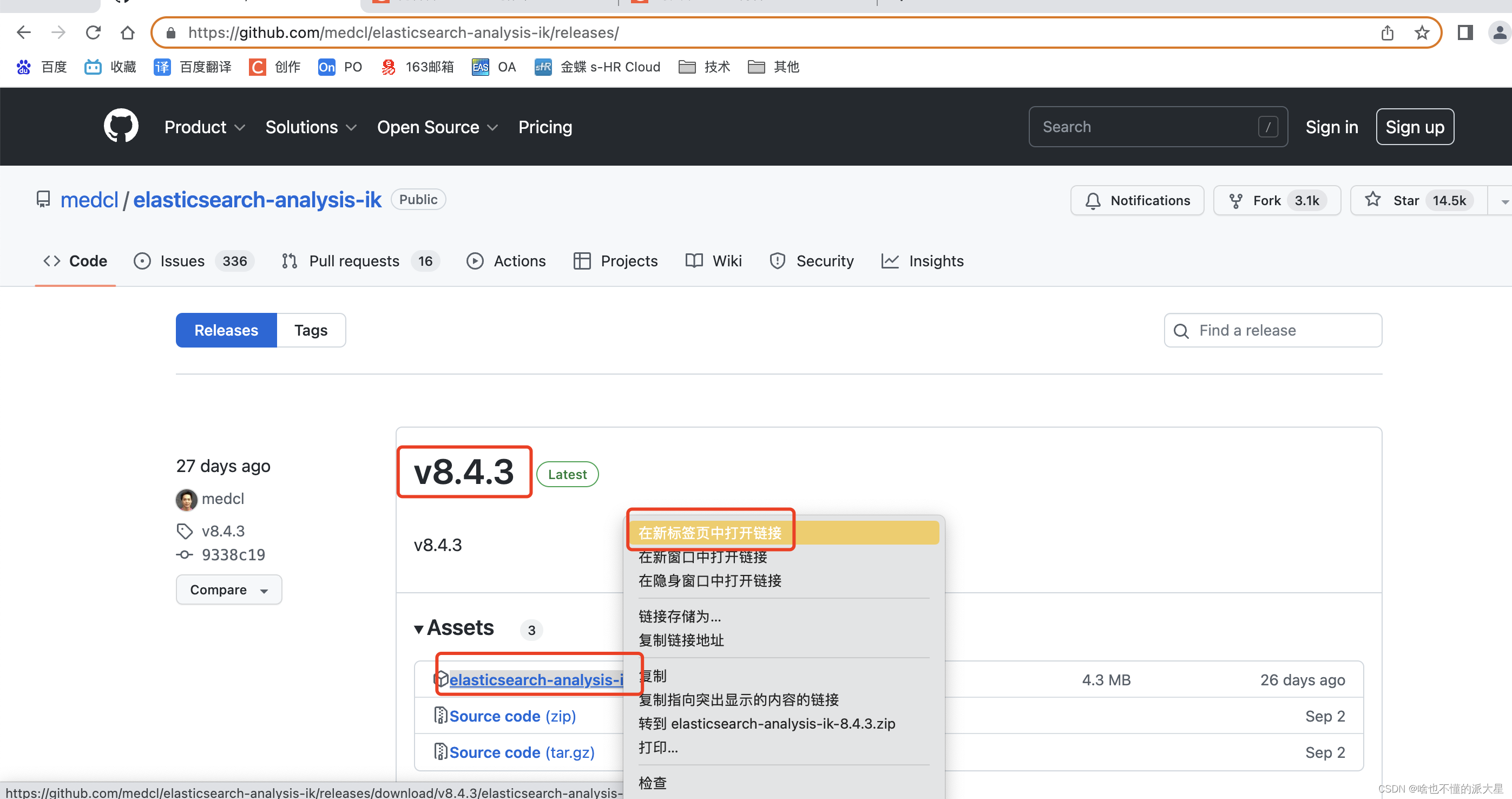1512x799 pixels.
Task: Download Source code (zip)
Action: tap(512, 716)
